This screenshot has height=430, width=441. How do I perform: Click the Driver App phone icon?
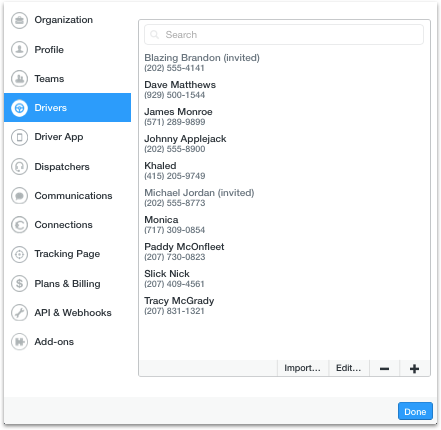[19, 137]
